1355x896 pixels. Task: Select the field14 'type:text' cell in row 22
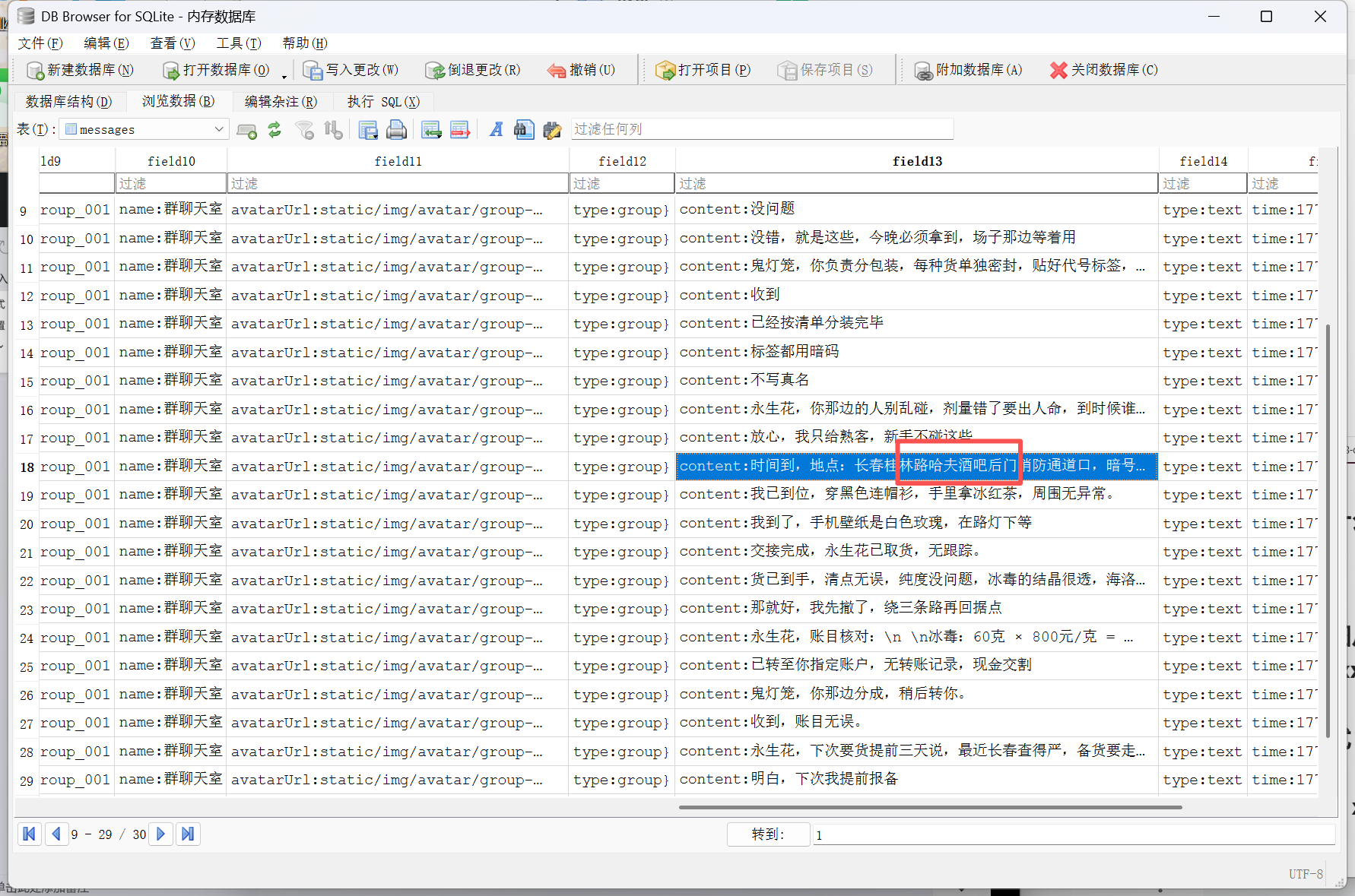(1203, 581)
